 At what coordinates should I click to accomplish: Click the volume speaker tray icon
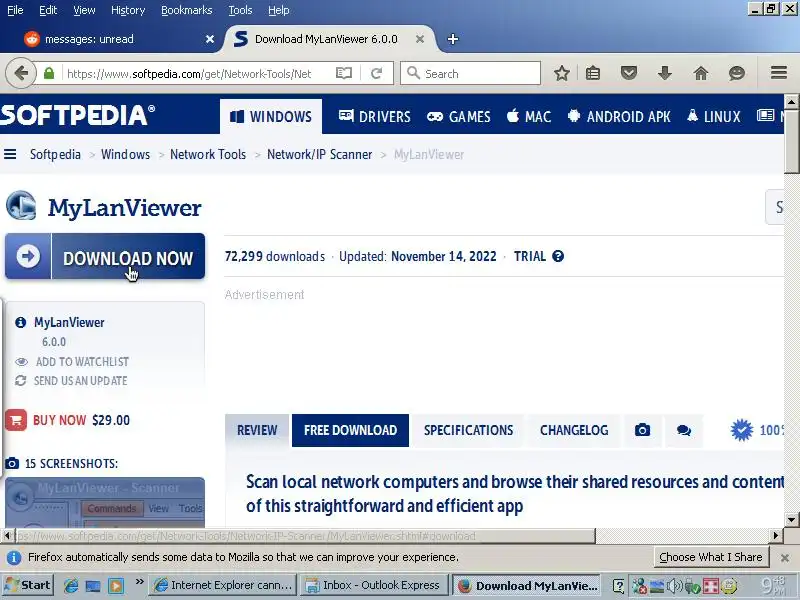click(x=674, y=586)
